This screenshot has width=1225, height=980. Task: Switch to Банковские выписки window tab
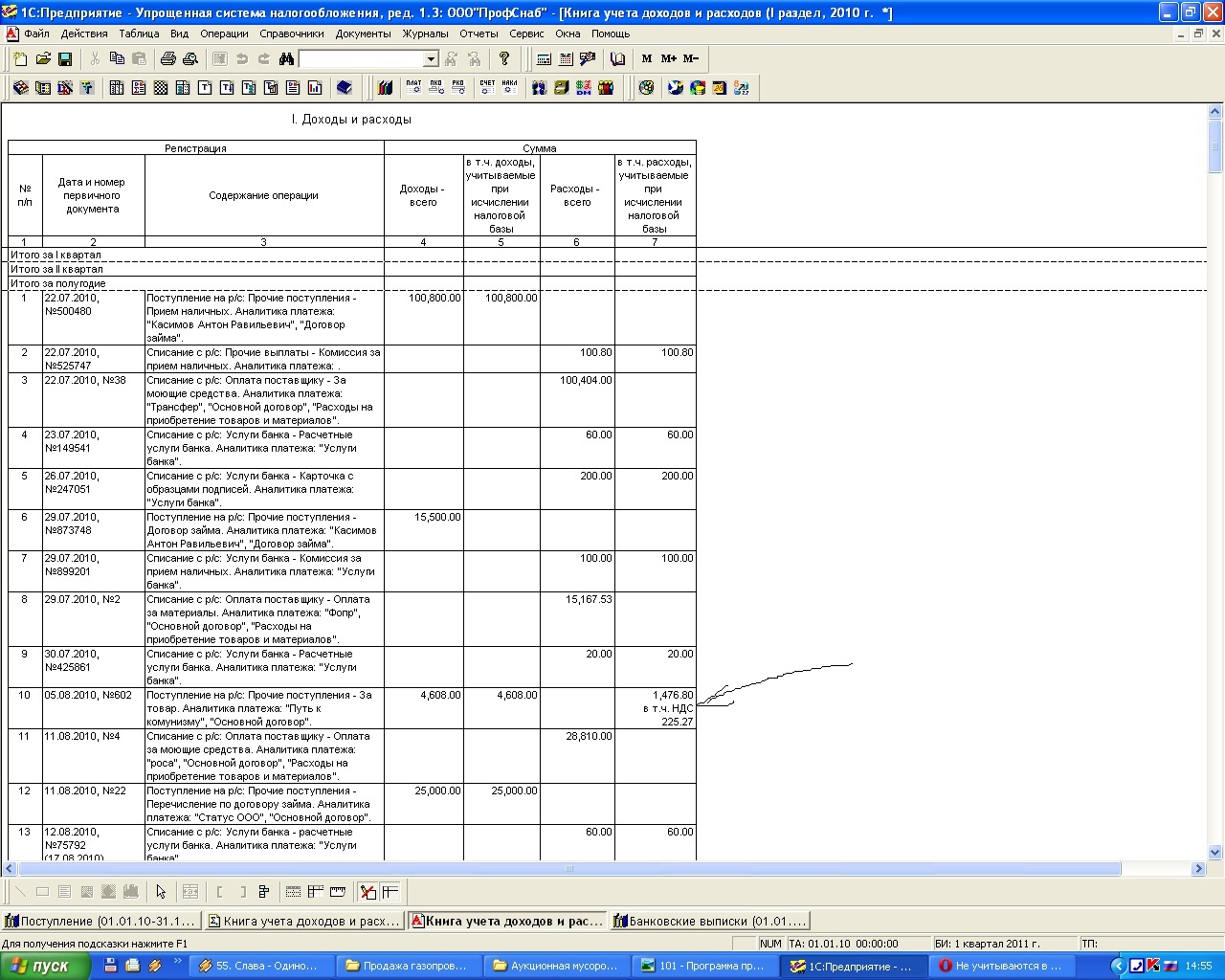pyautogui.click(x=709, y=922)
